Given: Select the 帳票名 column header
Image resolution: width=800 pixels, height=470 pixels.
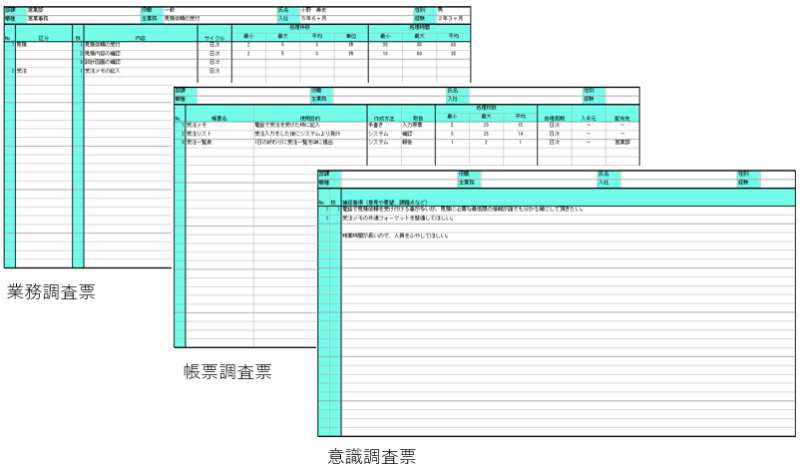Looking at the screenshot, I should [219, 117].
